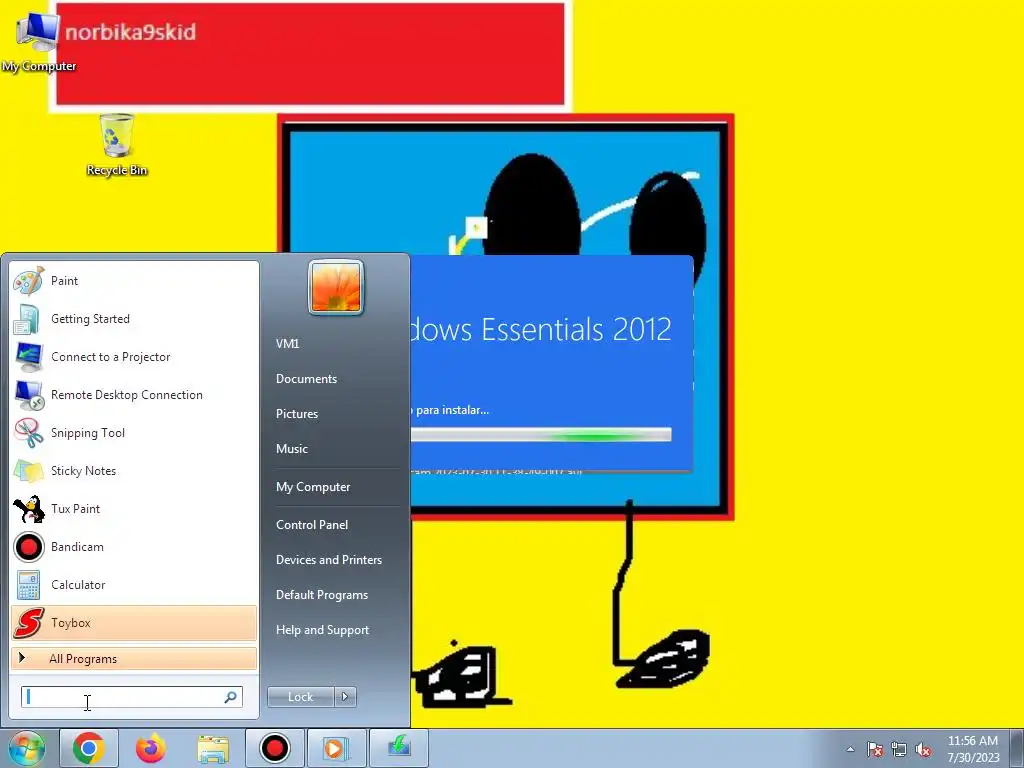Launch Getting Started from the Start menu

click(x=134, y=319)
